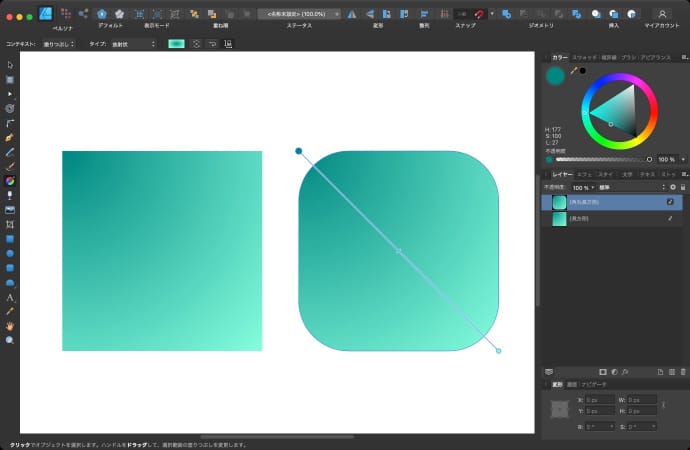Screen dimensions: 690x450
Task: Click the Designer persona icon
Action: (x=45, y=13)
